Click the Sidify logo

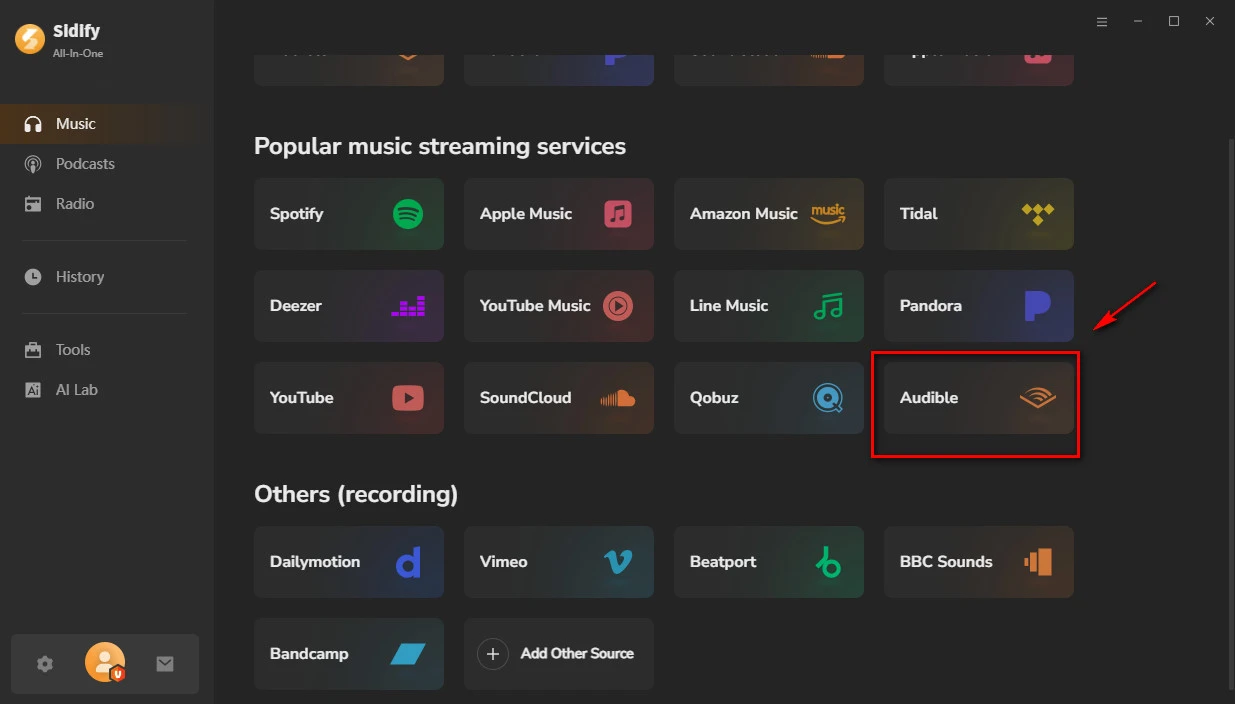(29, 39)
